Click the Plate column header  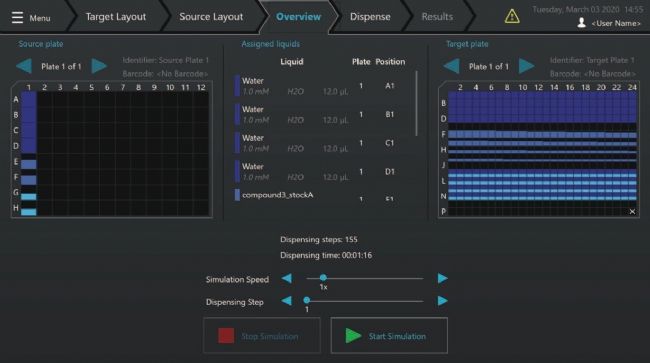361,62
